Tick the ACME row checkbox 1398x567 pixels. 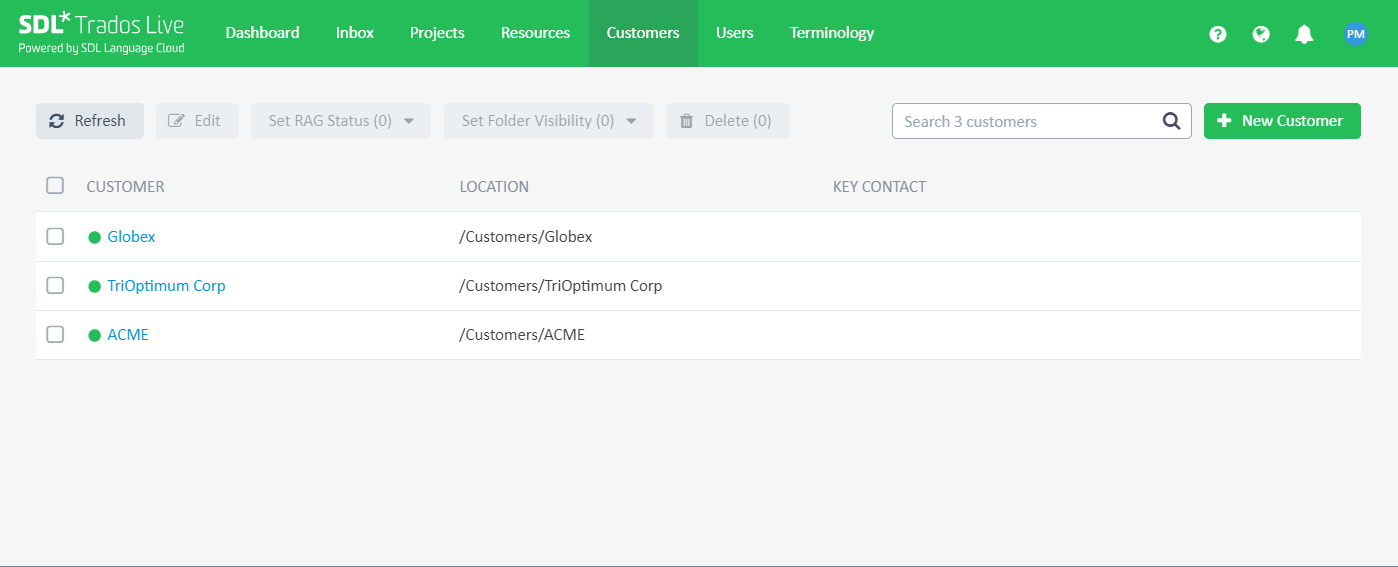[x=55, y=334]
